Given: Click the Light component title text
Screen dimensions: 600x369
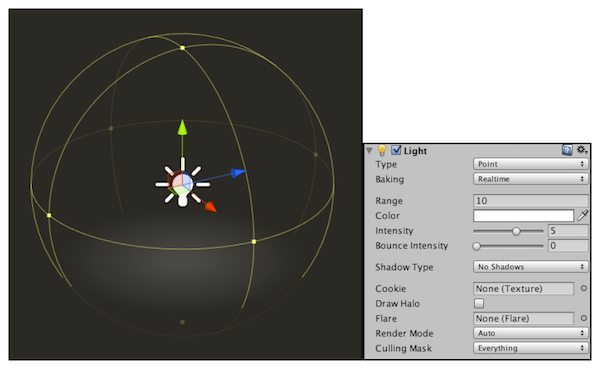Looking at the screenshot, I should [415, 151].
